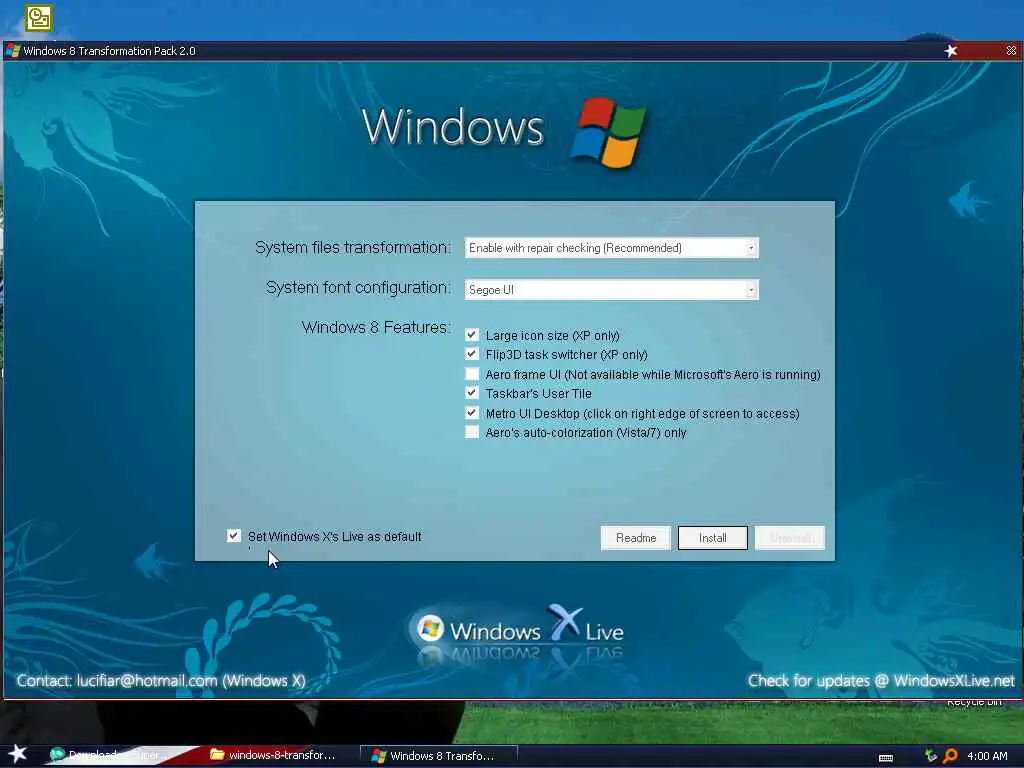Click the System font configuration label

[358, 287]
